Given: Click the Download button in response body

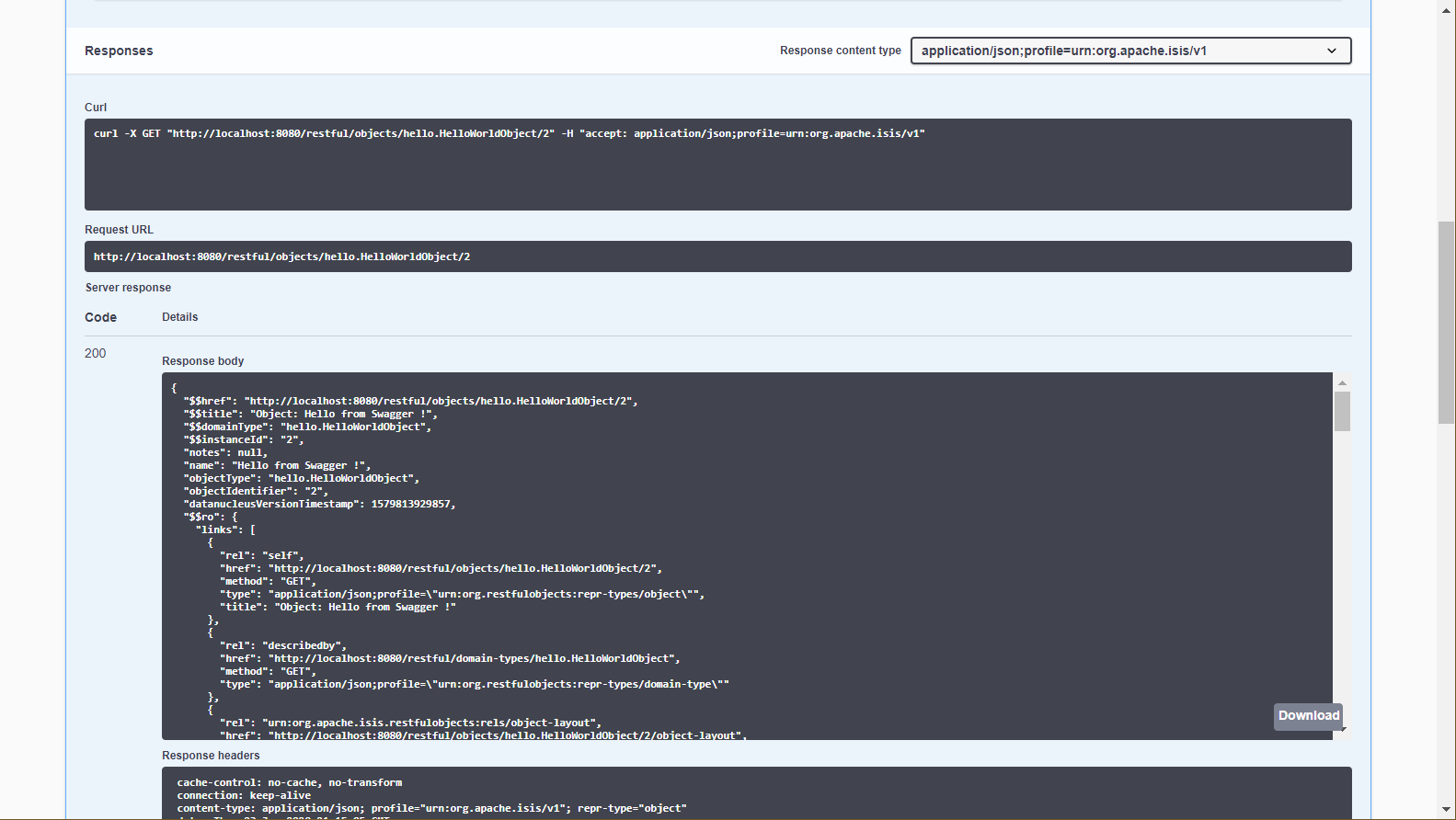Looking at the screenshot, I should [x=1308, y=716].
